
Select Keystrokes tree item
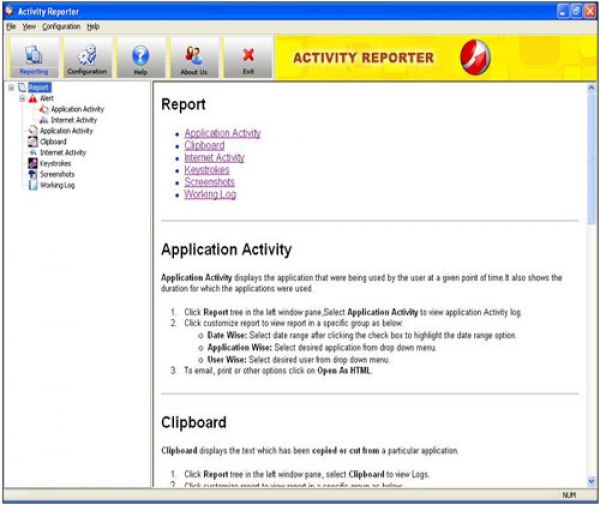(x=55, y=163)
